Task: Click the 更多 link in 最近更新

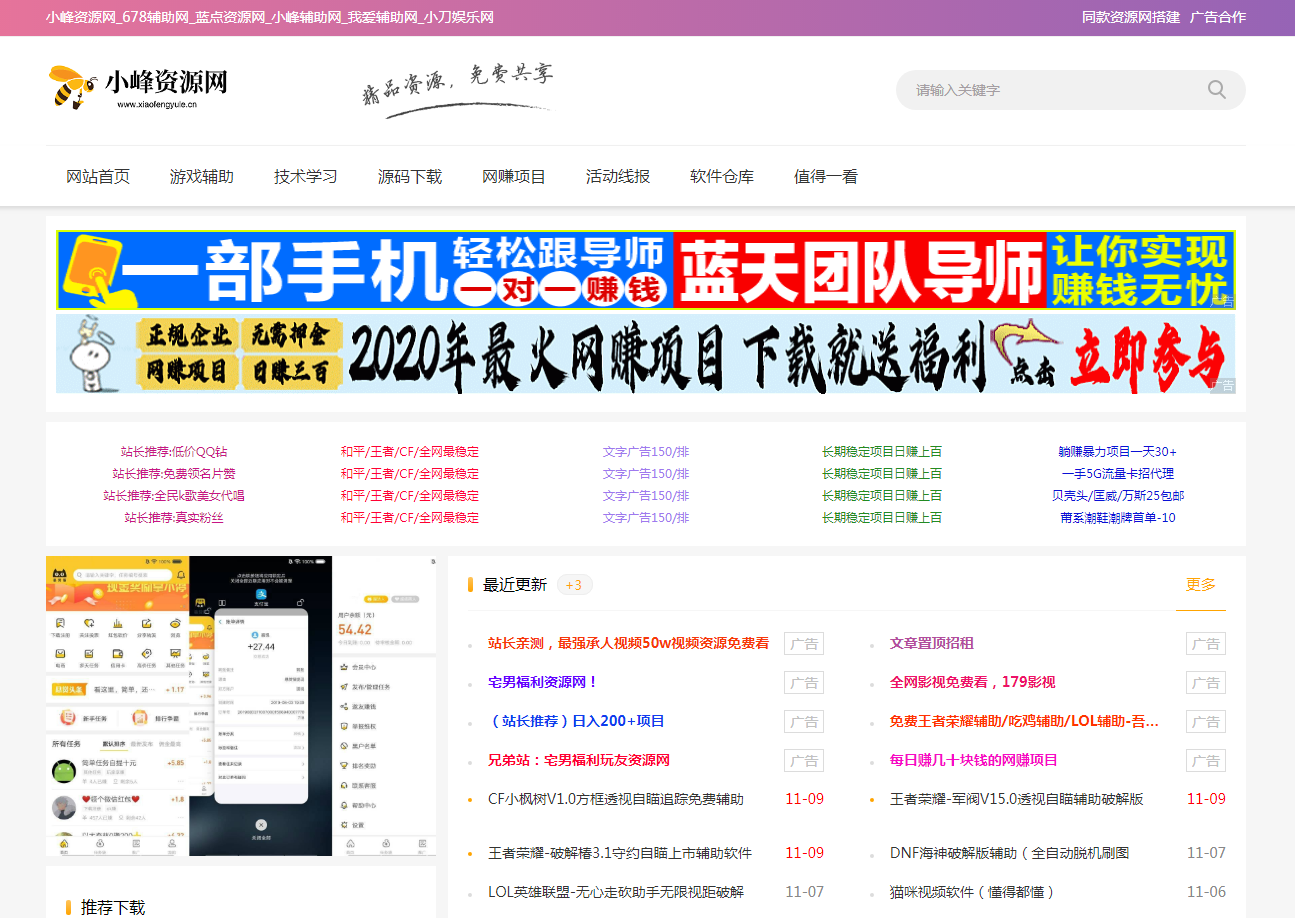Action: click(1200, 585)
